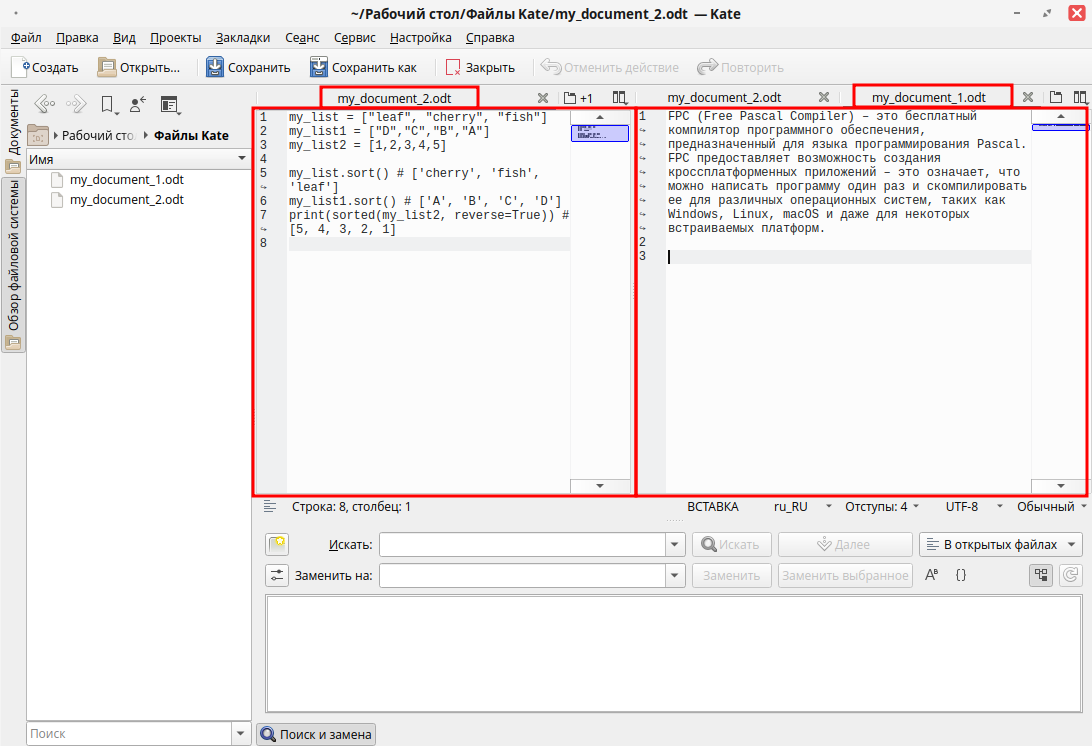The width and height of the screenshot is (1092, 746).
Task: Switch to my_document_1.odt tab in right pane
Action: [x=929, y=98]
